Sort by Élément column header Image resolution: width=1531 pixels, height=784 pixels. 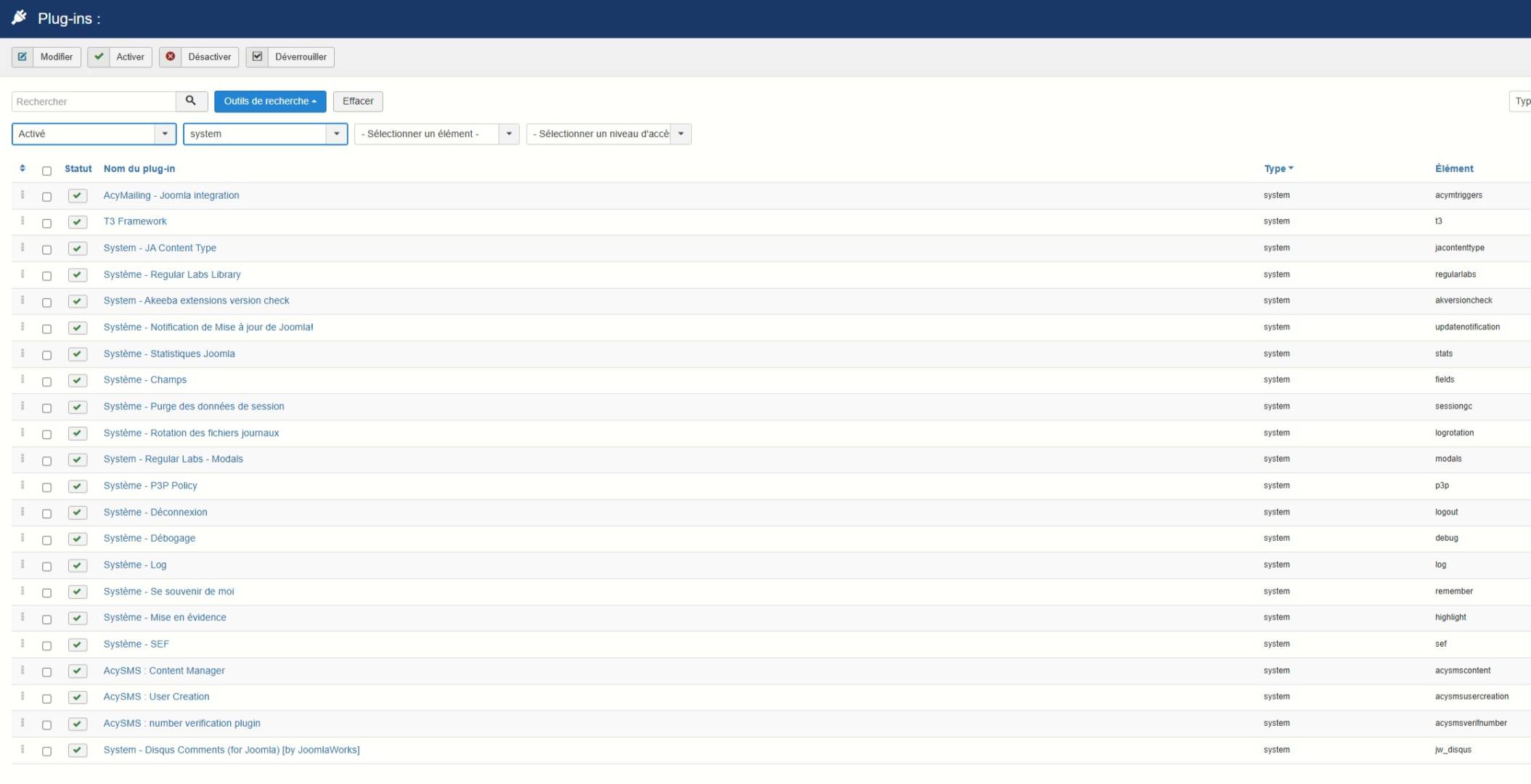coord(1454,168)
